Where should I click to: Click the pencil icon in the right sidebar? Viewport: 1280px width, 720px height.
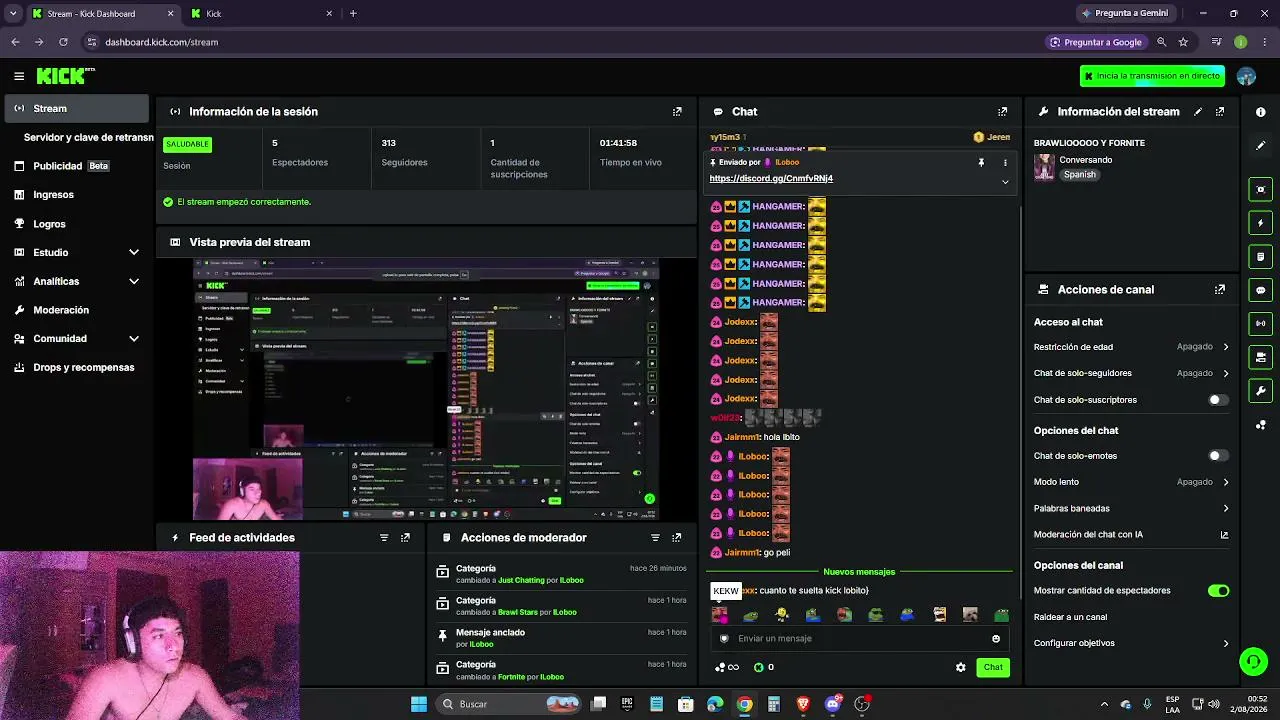coord(1260,145)
